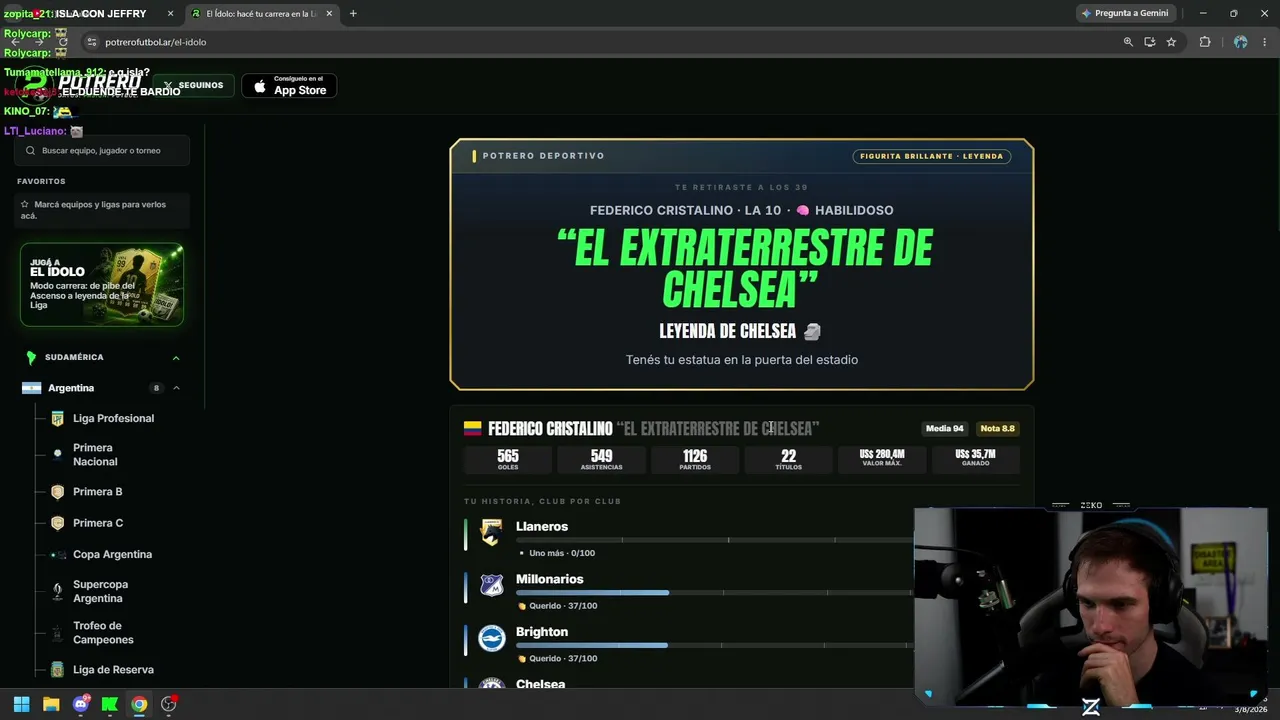Click the Liga Profesional shield icon
1280x720 pixels.
click(x=57, y=419)
